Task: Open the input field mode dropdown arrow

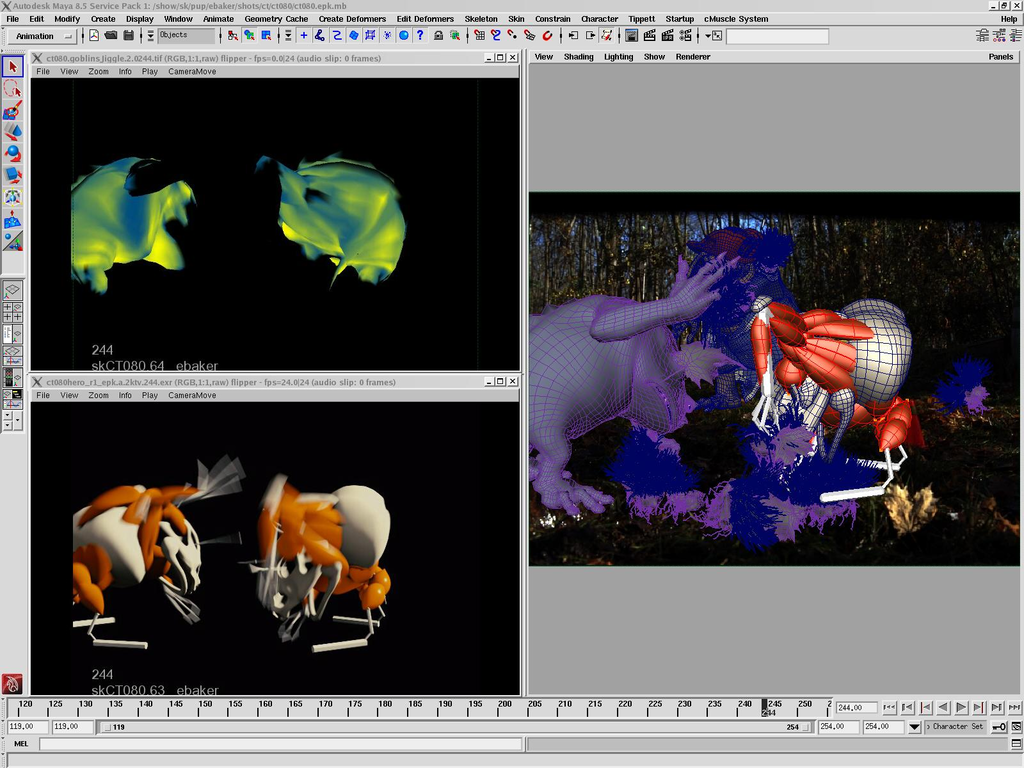Action: (x=708, y=36)
